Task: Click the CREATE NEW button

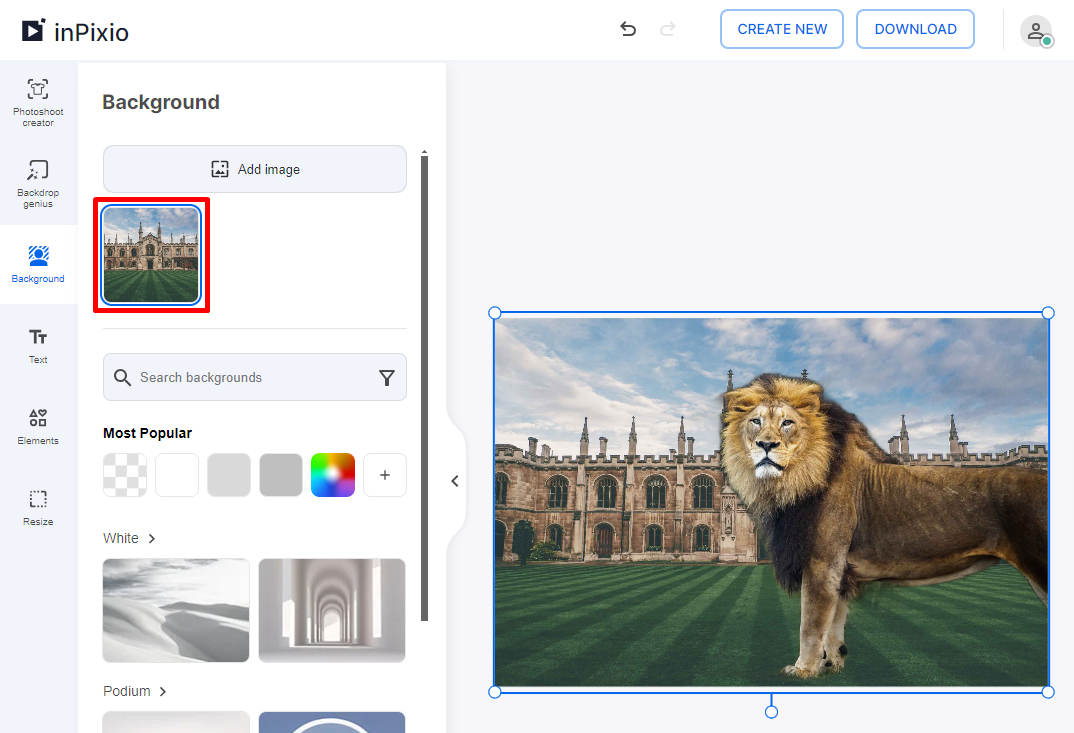Action: (781, 29)
